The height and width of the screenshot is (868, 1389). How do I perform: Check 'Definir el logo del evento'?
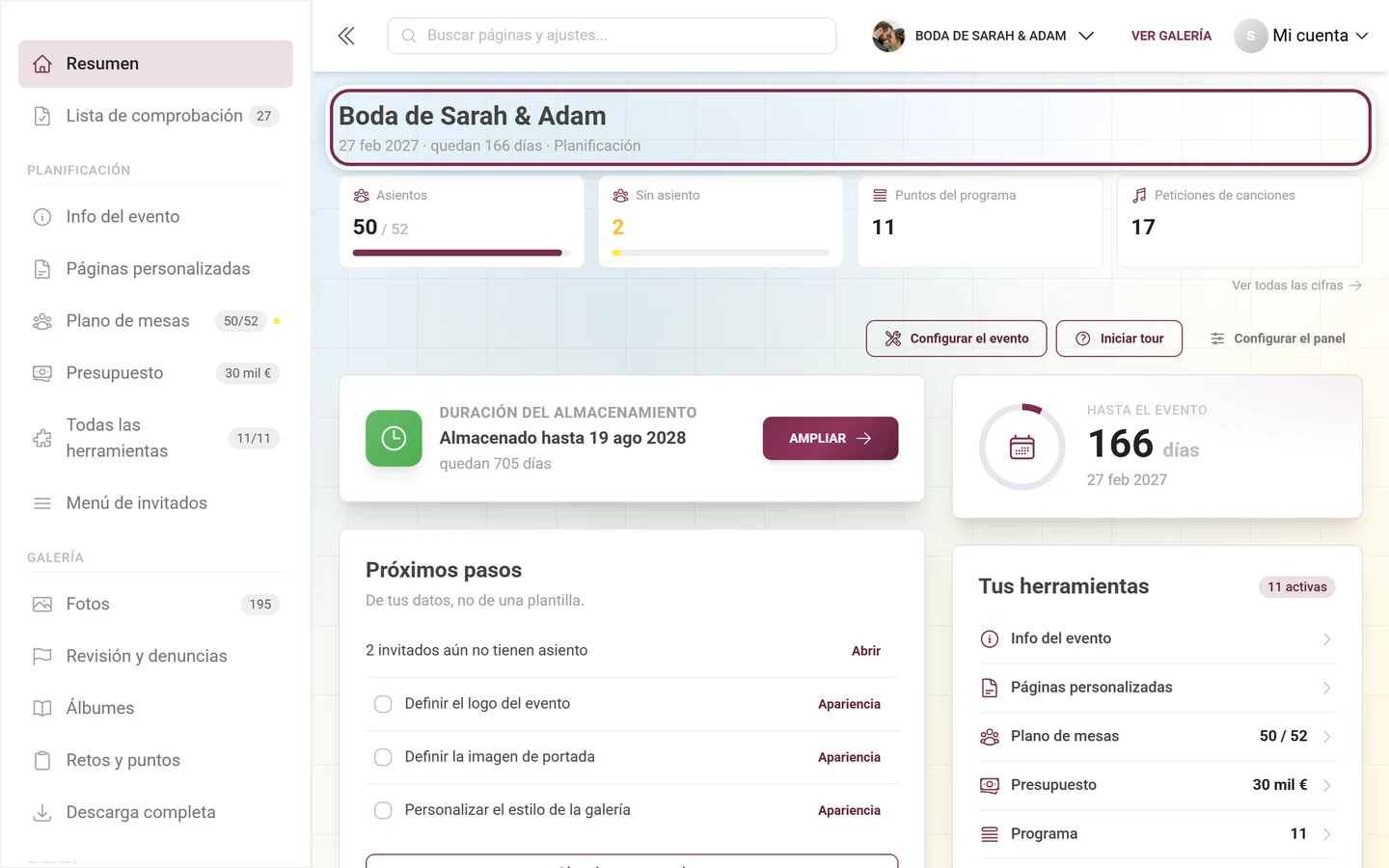point(383,704)
